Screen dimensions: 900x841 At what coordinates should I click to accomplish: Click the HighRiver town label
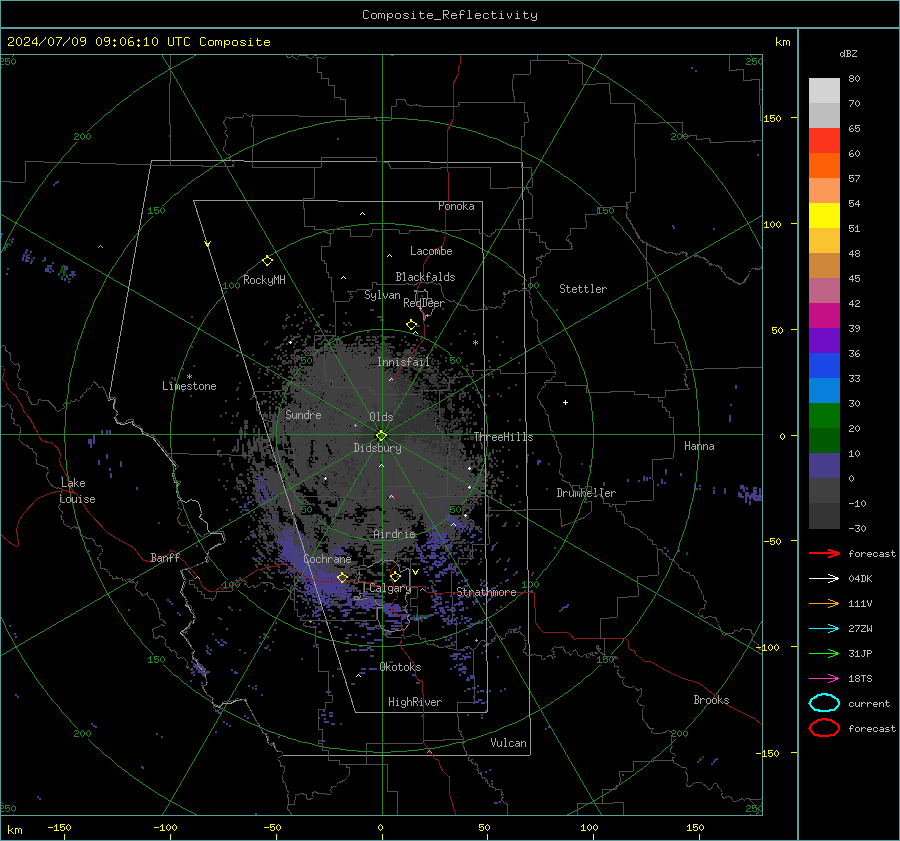pyautogui.click(x=415, y=702)
